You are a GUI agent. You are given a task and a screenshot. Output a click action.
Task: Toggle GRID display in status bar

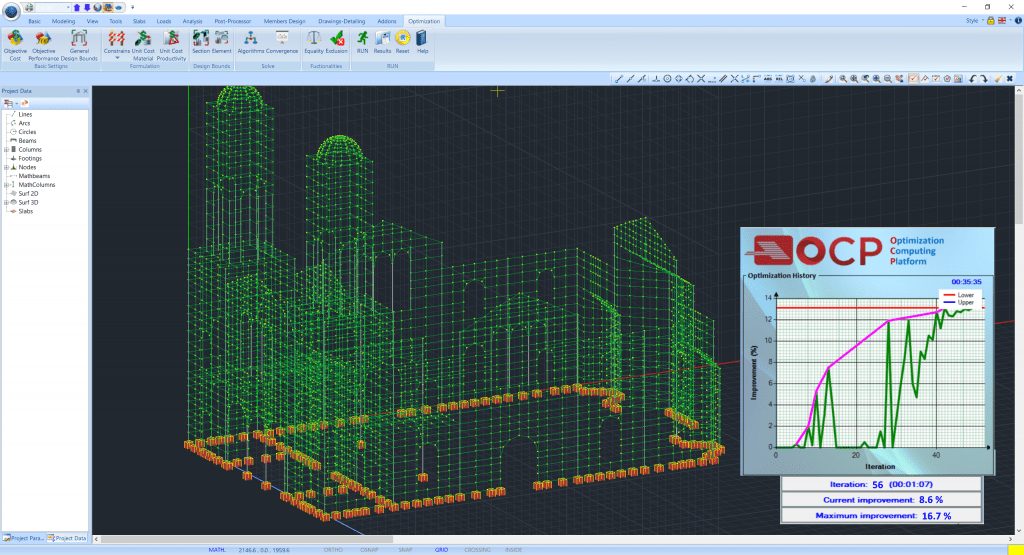441,550
